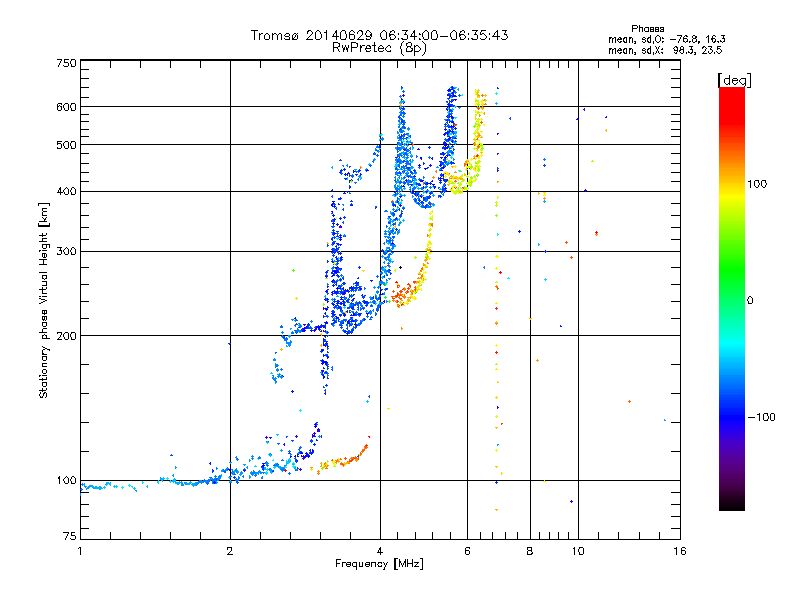Click the 'Frequency [MHz]' axis label
Viewport: 800px width, 600px height.
pyautogui.click(x=379, y=564)
